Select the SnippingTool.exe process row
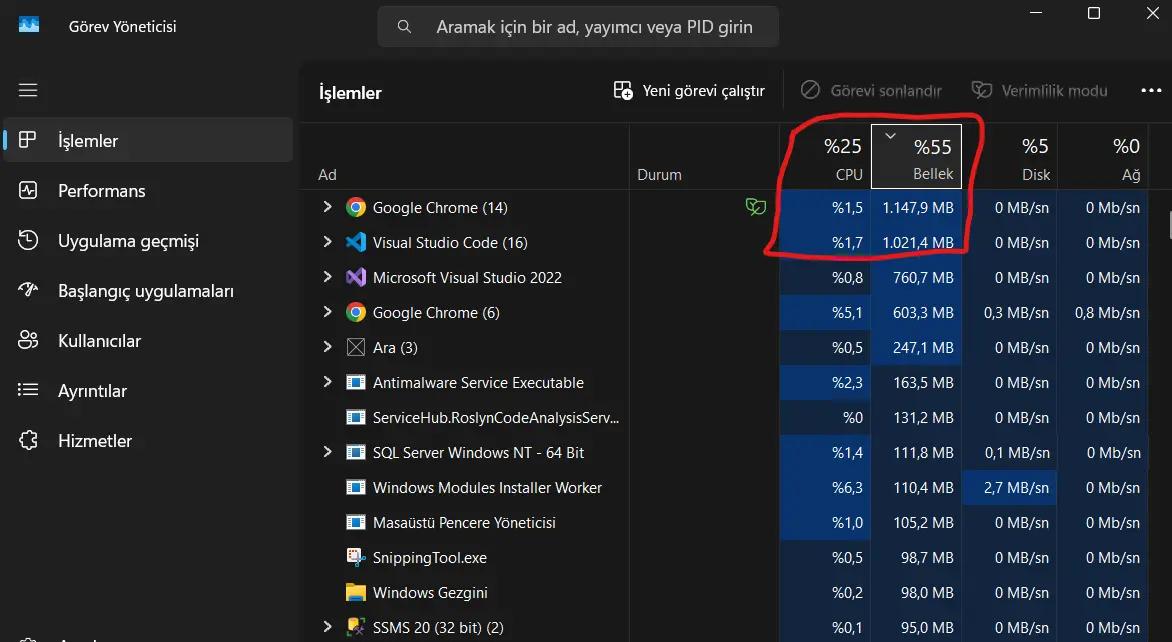Viewport: 1172px width, 642px height. (724, 558)
